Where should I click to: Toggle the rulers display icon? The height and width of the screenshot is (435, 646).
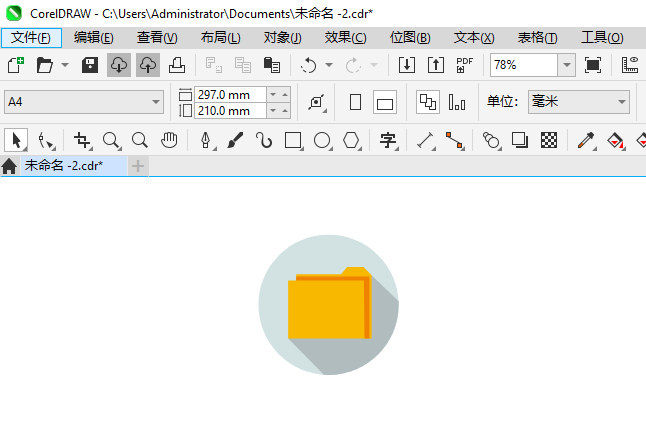630,65
